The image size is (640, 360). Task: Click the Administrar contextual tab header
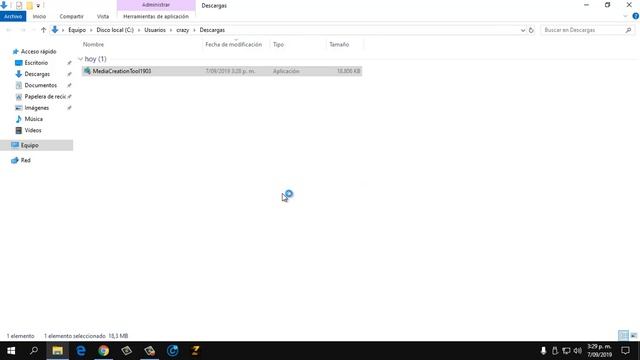(156, 5)
